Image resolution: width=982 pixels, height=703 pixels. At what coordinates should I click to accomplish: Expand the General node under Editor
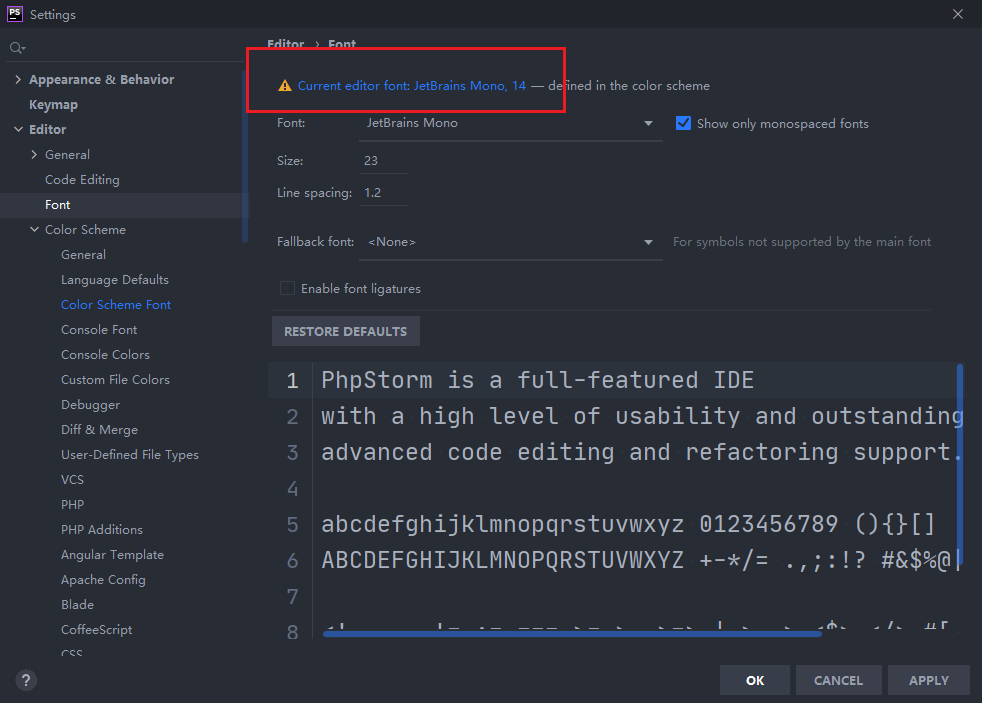[x=34, y=155]
